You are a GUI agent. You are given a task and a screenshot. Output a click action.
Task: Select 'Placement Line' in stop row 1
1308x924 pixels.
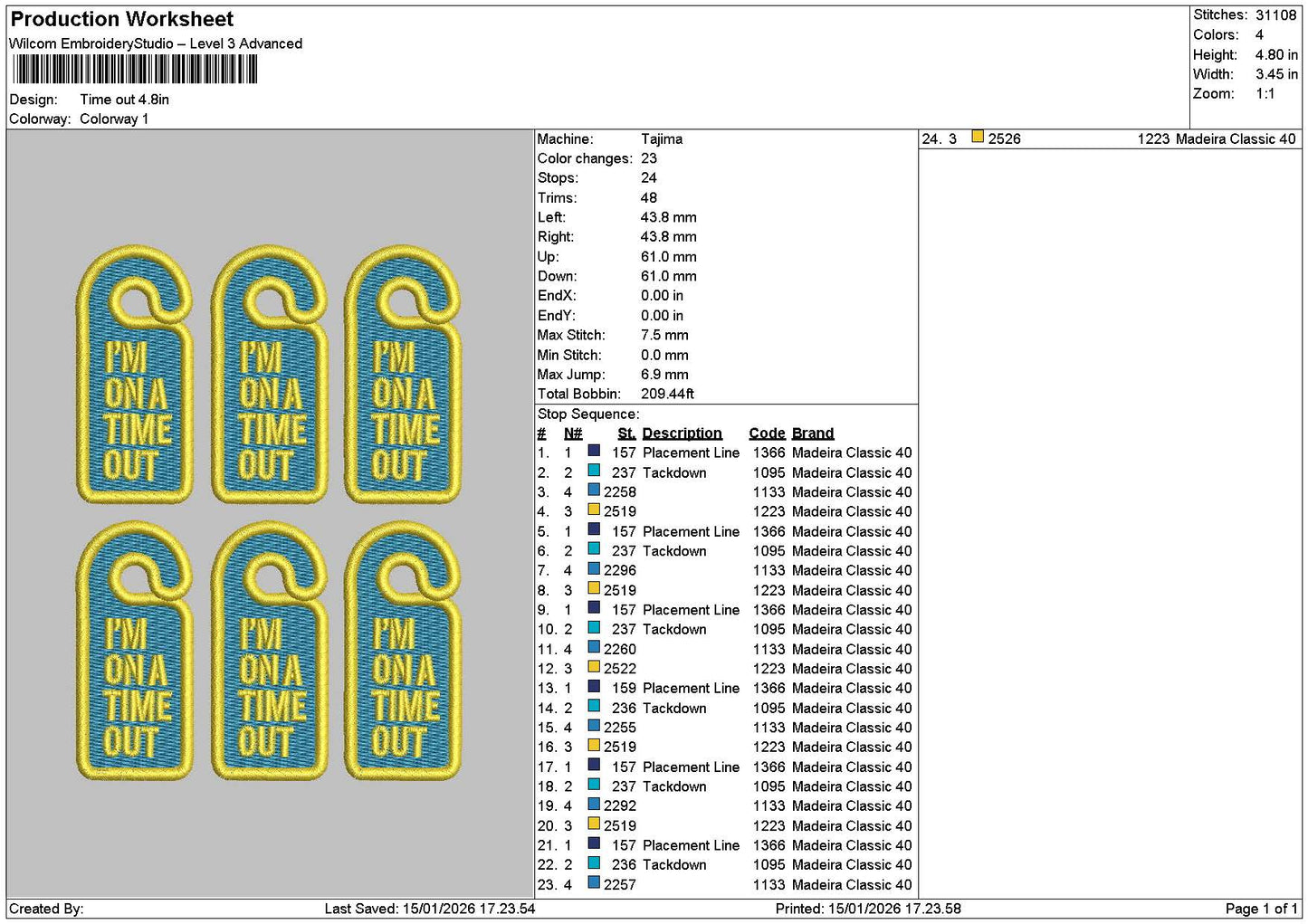pos(692,452)
